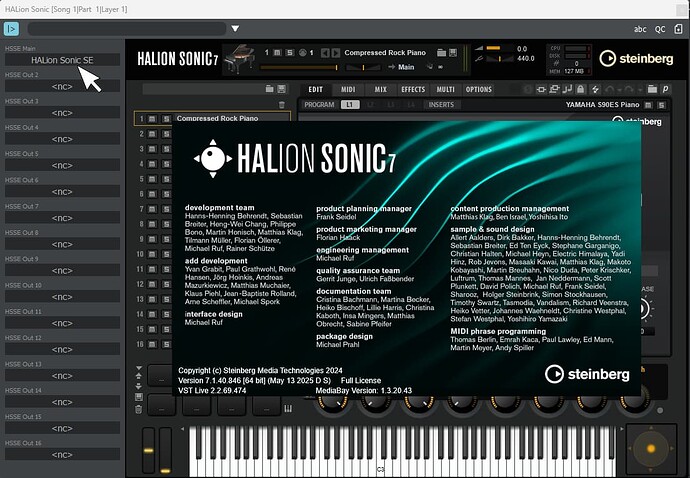
Task: Mute slot 1 Compressed Rock Piano
Action: click(x=152, y=119)
